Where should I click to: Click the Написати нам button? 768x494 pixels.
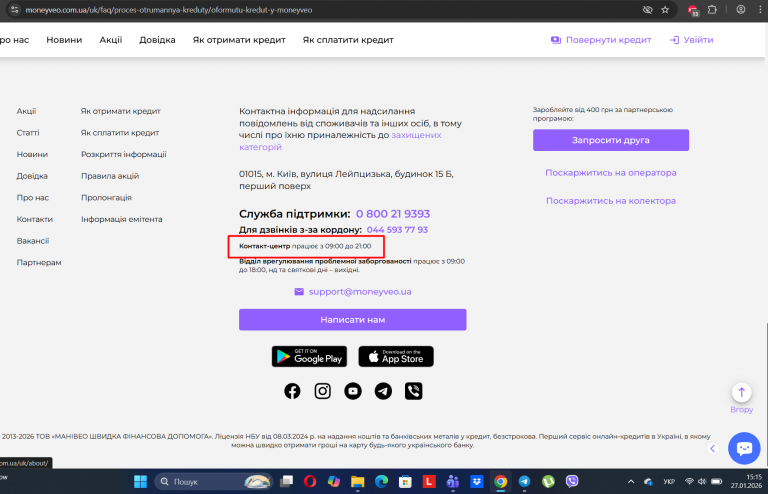353,320
